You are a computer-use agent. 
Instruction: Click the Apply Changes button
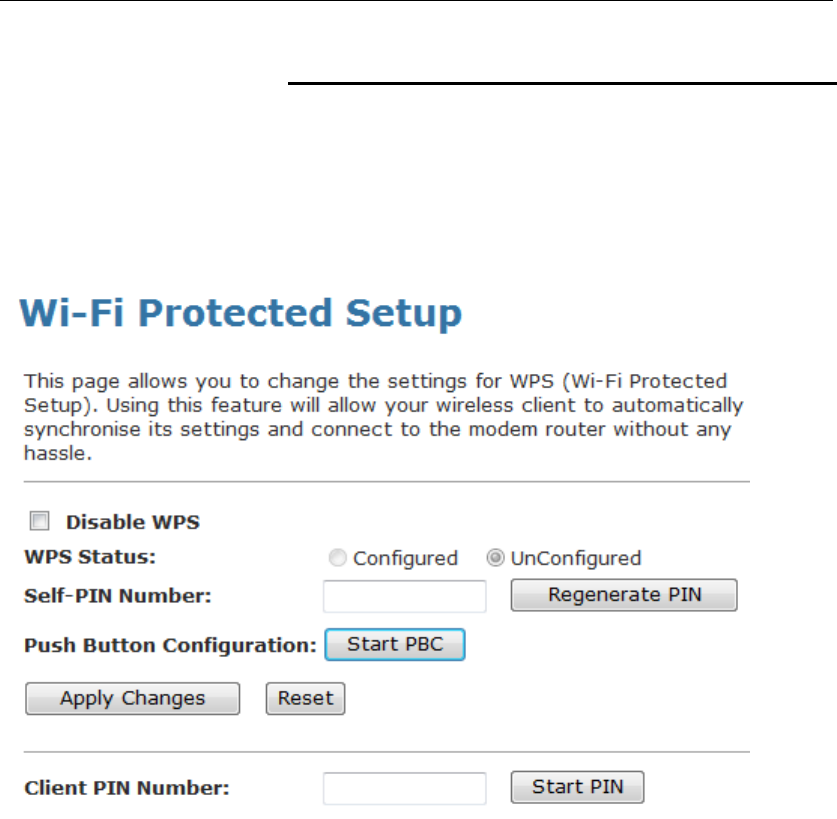point(132,699)
